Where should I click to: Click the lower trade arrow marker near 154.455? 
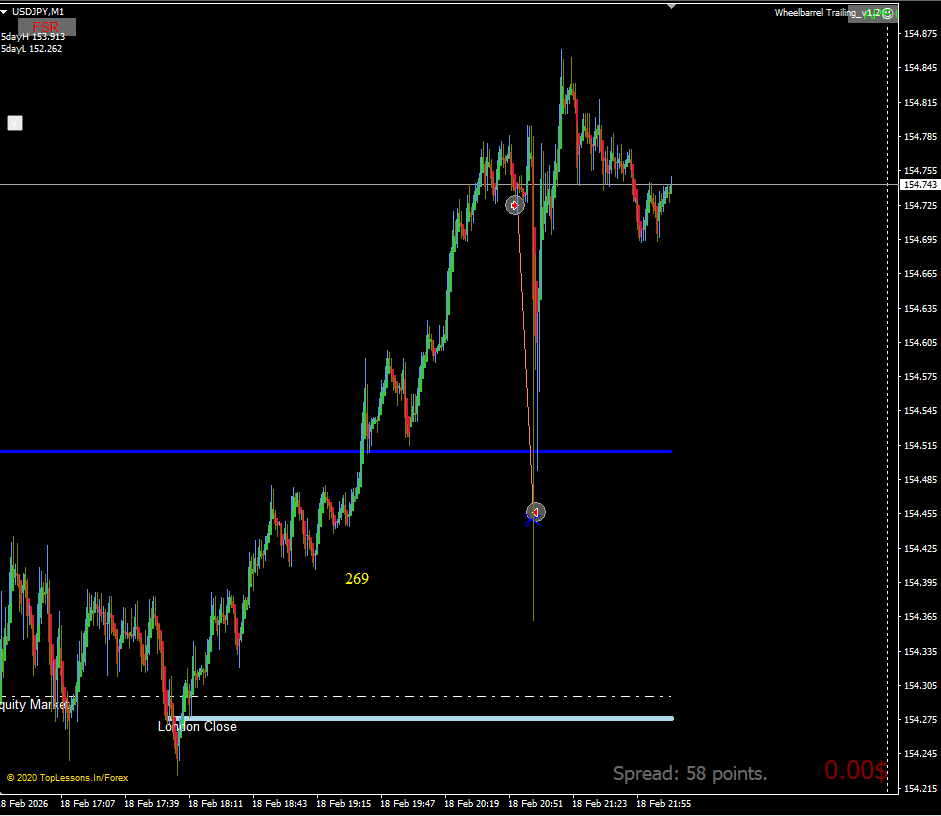[x=535, y=512]
